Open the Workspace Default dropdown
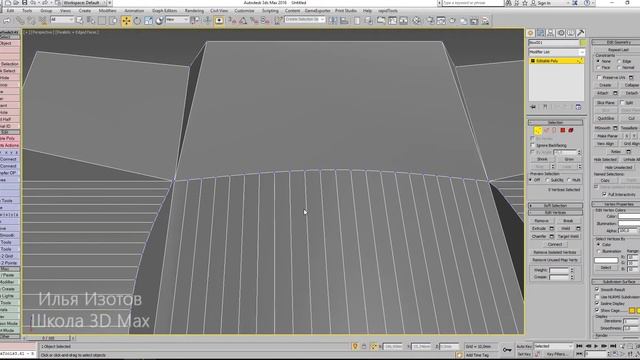The height and width of the screenshot is (360, 640). [84, 3]
